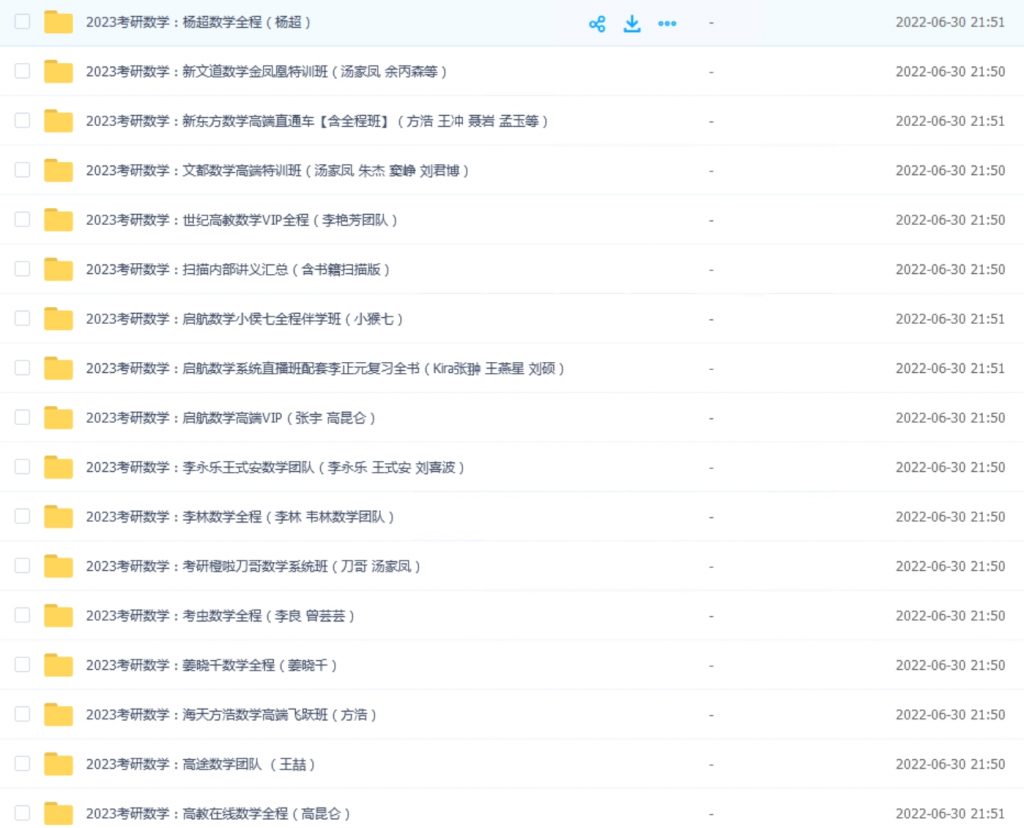
Task: Open folder name 启航数学系统直播班配套李正元复习全书
Action: tap(325, 369)
